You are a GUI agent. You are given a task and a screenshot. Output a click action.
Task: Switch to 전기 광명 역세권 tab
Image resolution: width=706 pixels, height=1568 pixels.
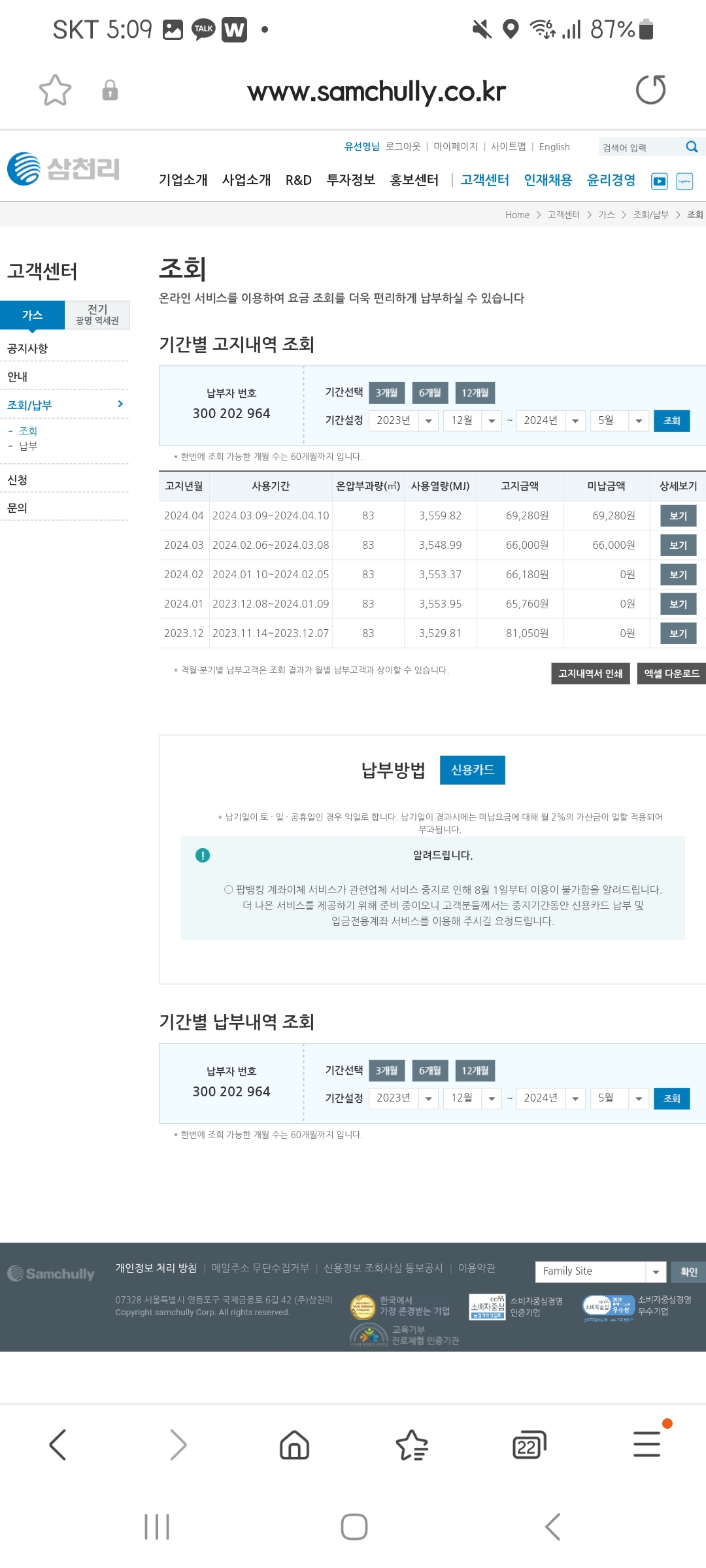pos(97,314)
